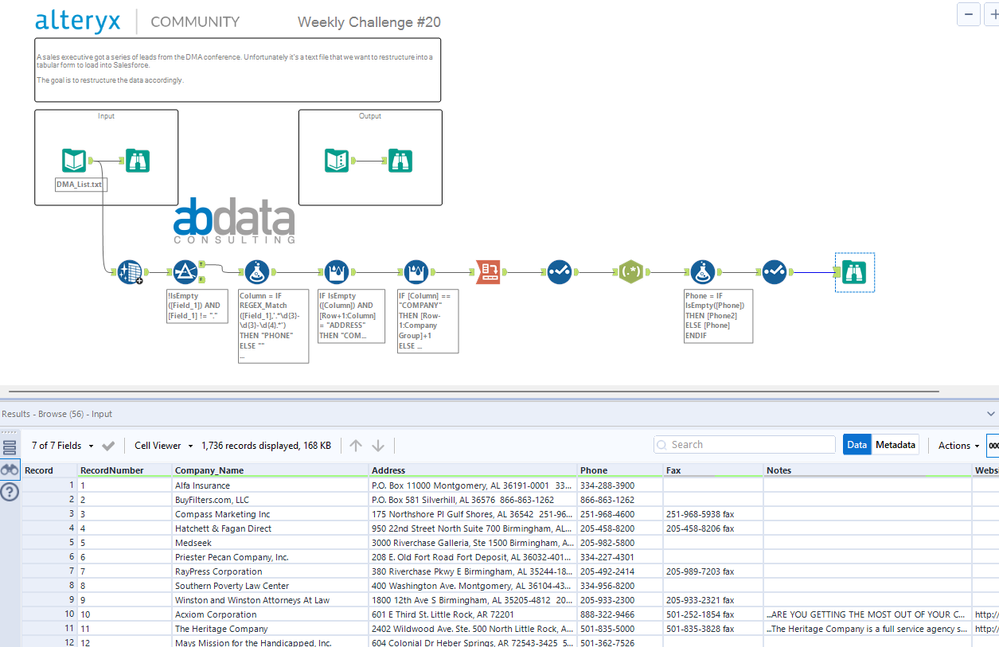The width and height of the screenshot is (999, 647).
Task: Click the Medseek company cell
Action: (x=271, y=543)
